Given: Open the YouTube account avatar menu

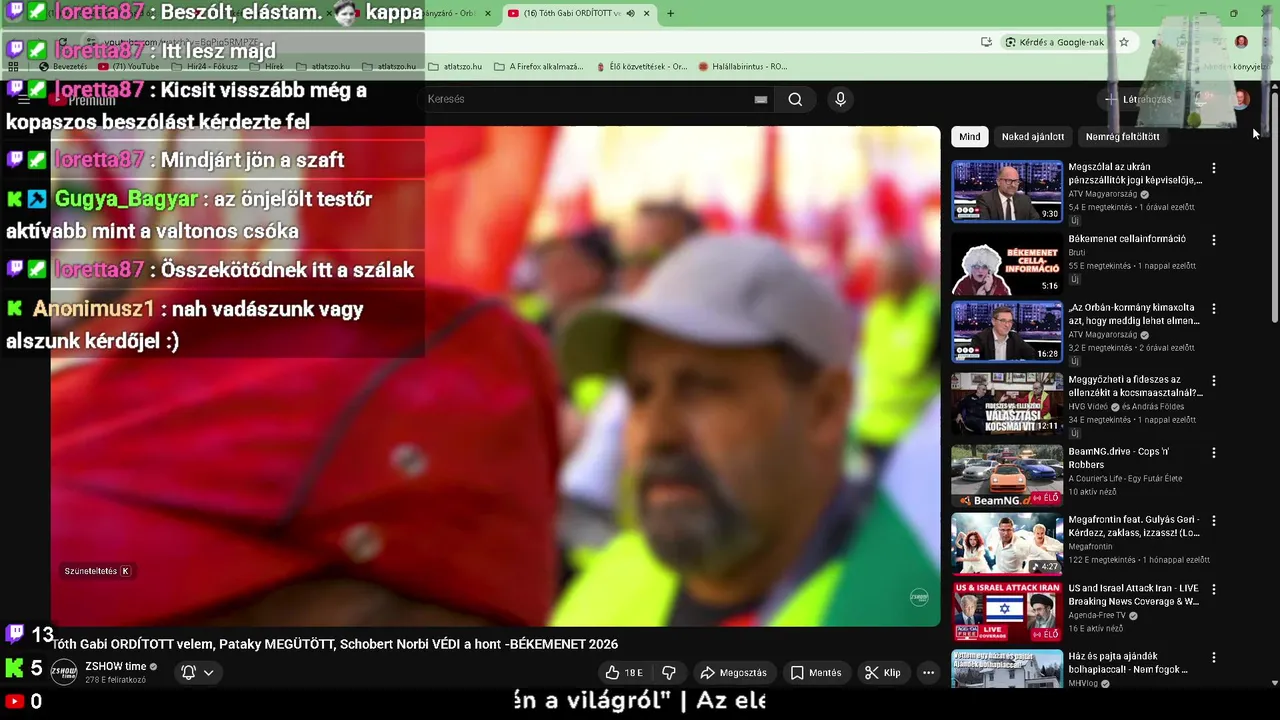Looking at the screenshot, I should point(1241,99).
